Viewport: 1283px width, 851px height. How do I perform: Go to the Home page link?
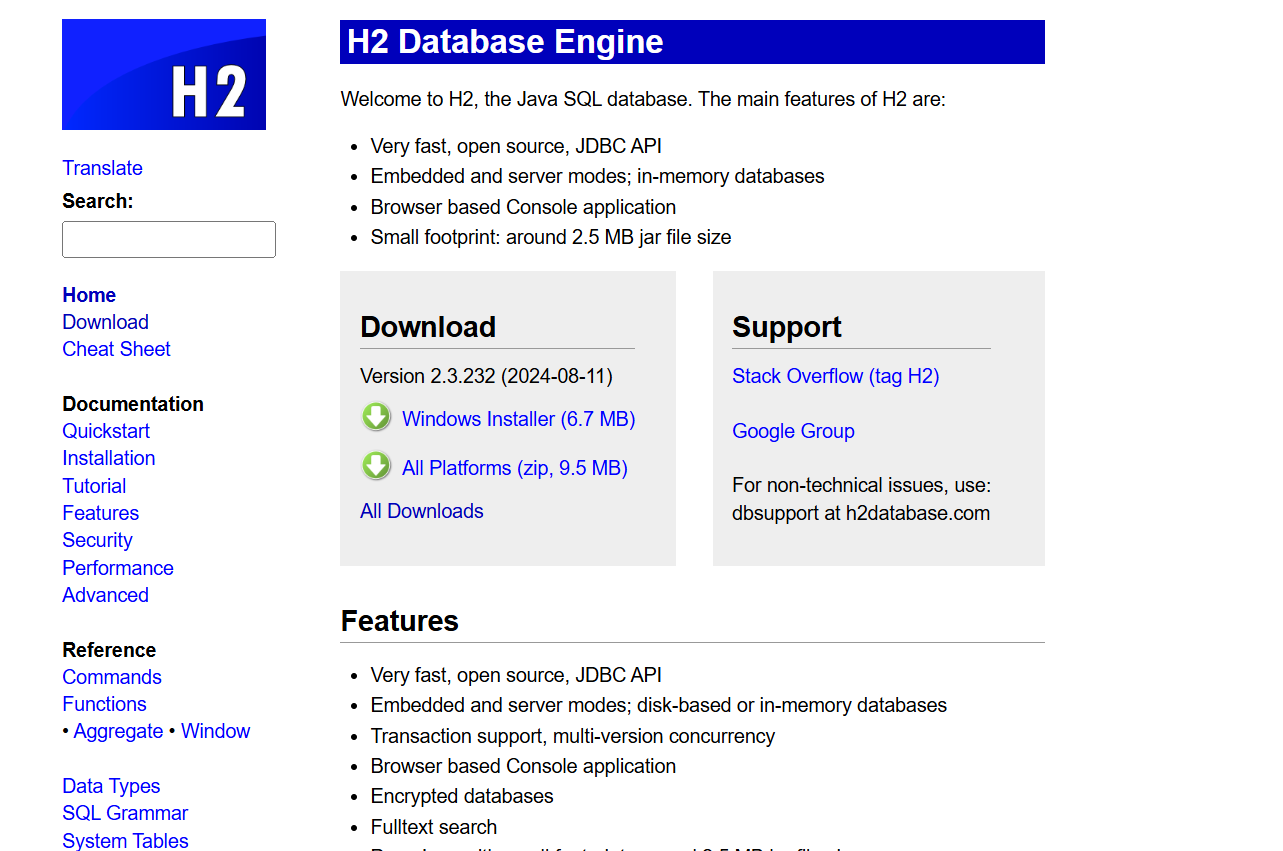click(x=89, y=295)
